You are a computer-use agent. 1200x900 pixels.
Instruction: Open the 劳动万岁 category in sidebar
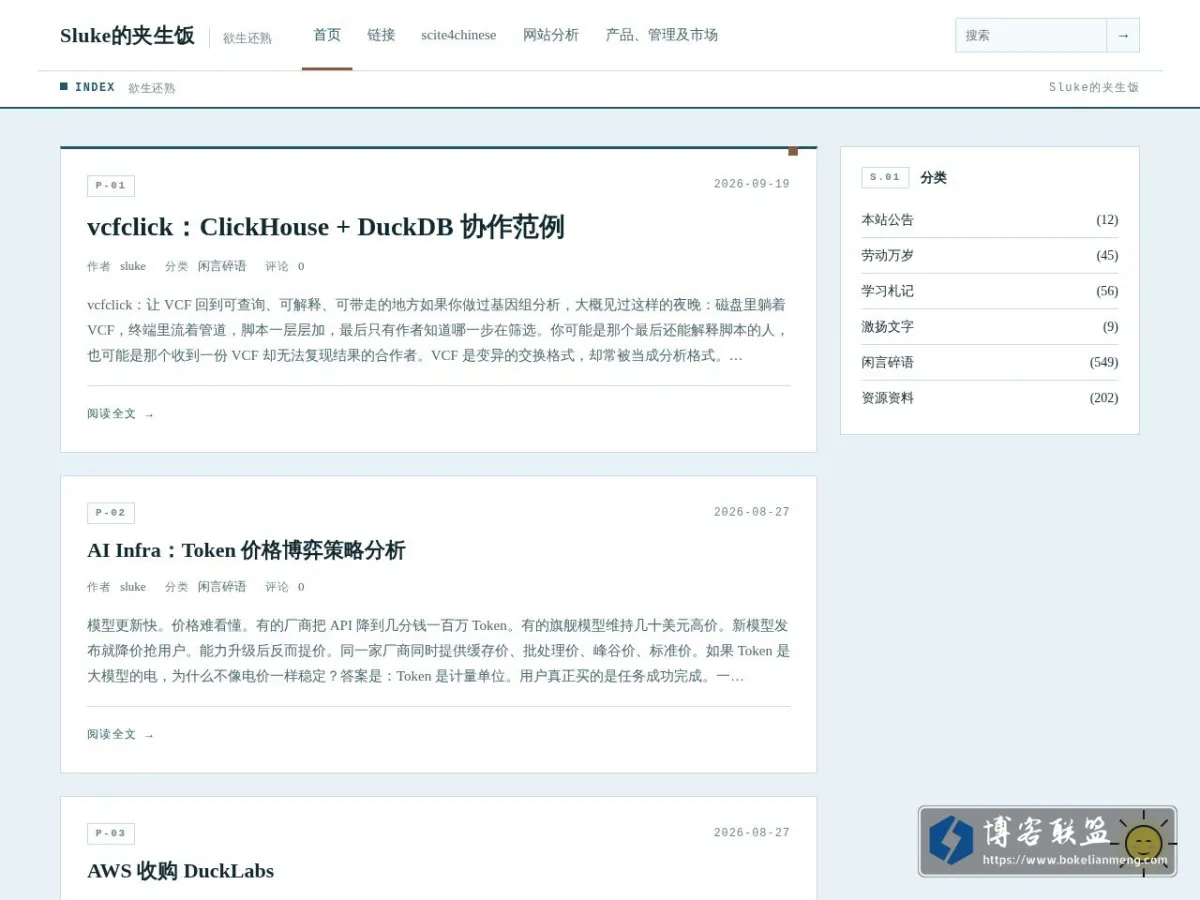888,256
